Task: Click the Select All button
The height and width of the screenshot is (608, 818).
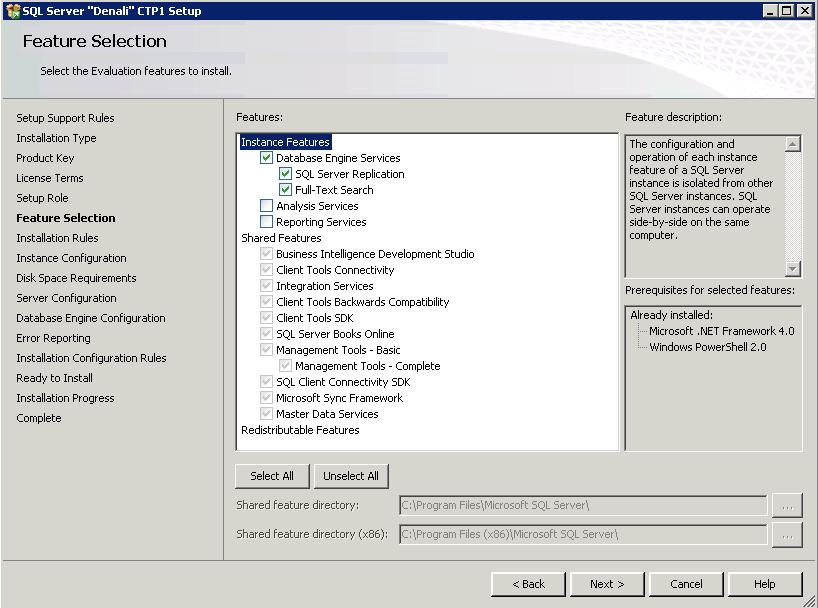Action: pos(272,476)
